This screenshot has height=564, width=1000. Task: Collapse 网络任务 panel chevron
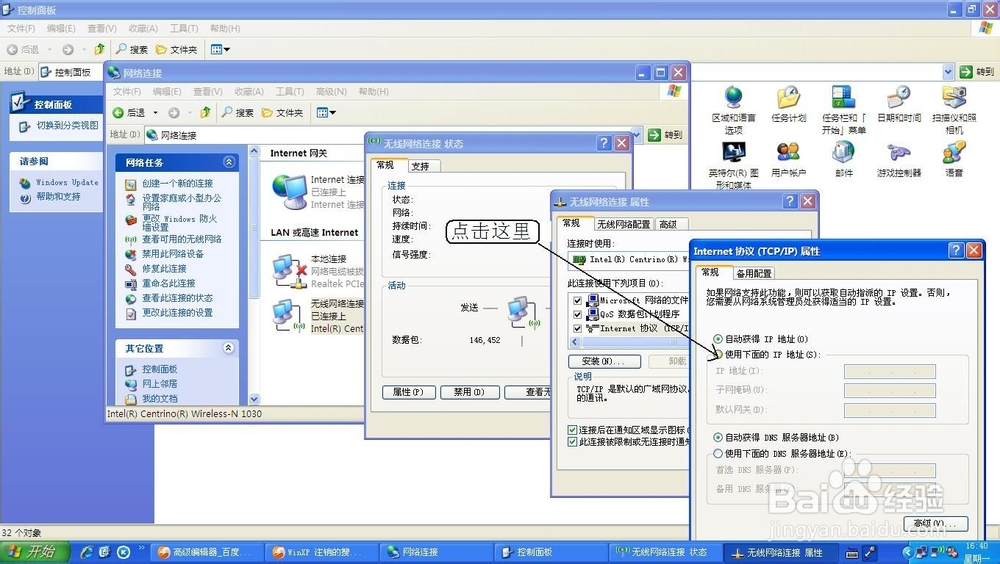228,162
